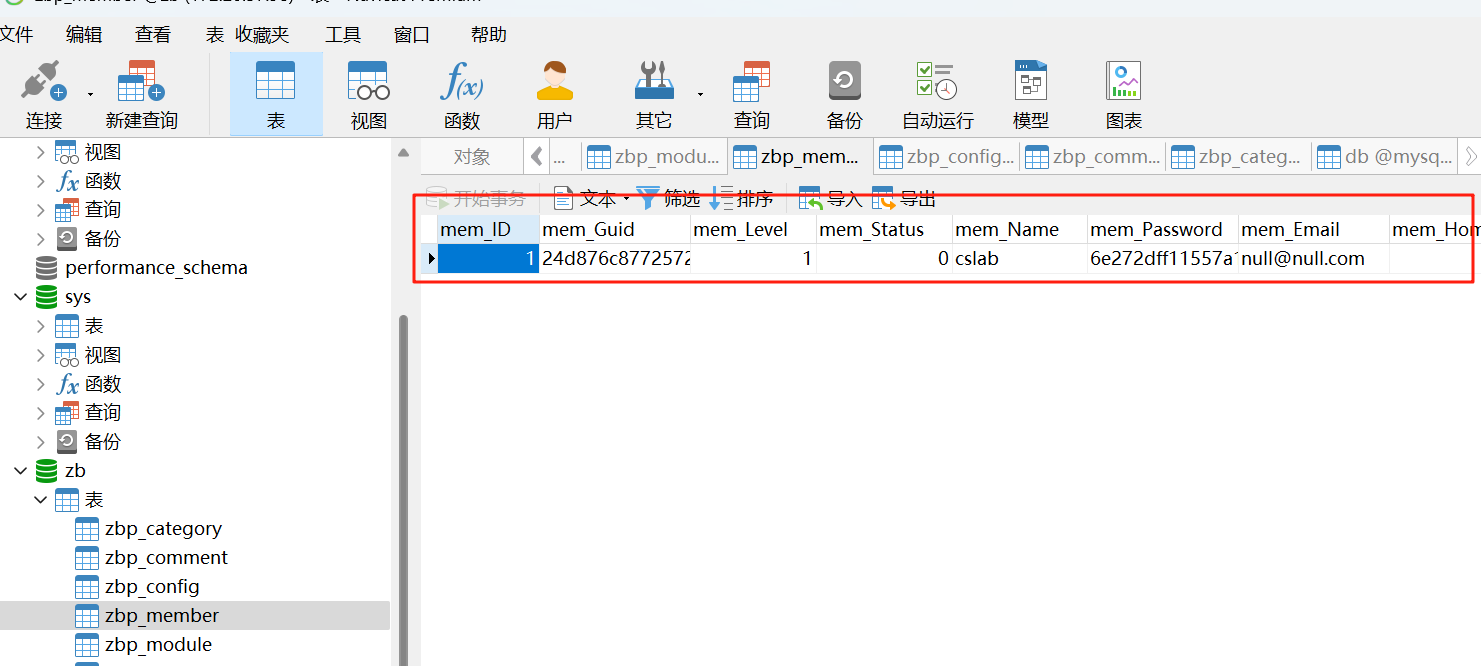1481x666 pixels.
Task: Select the mem_Email column header
Action: (1314, 230)
